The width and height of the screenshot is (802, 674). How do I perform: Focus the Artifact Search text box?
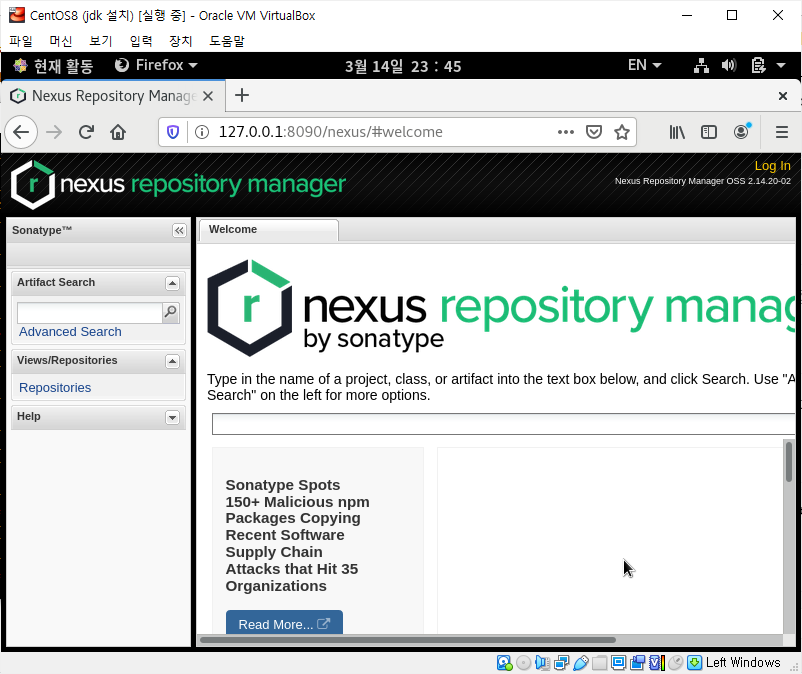tap(90, 312)
